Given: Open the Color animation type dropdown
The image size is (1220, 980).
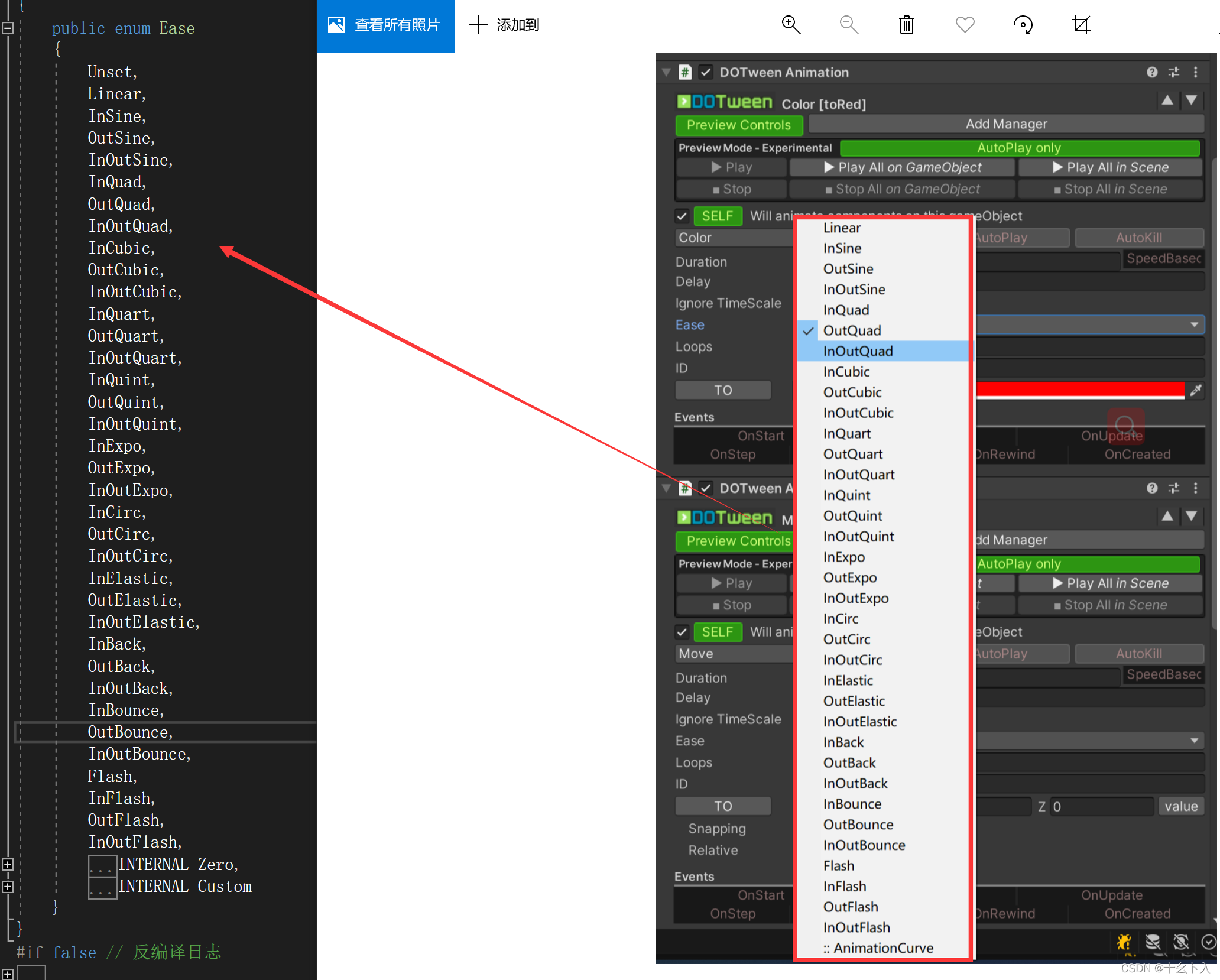Looking at the screenshot, I should coord(734,238).
